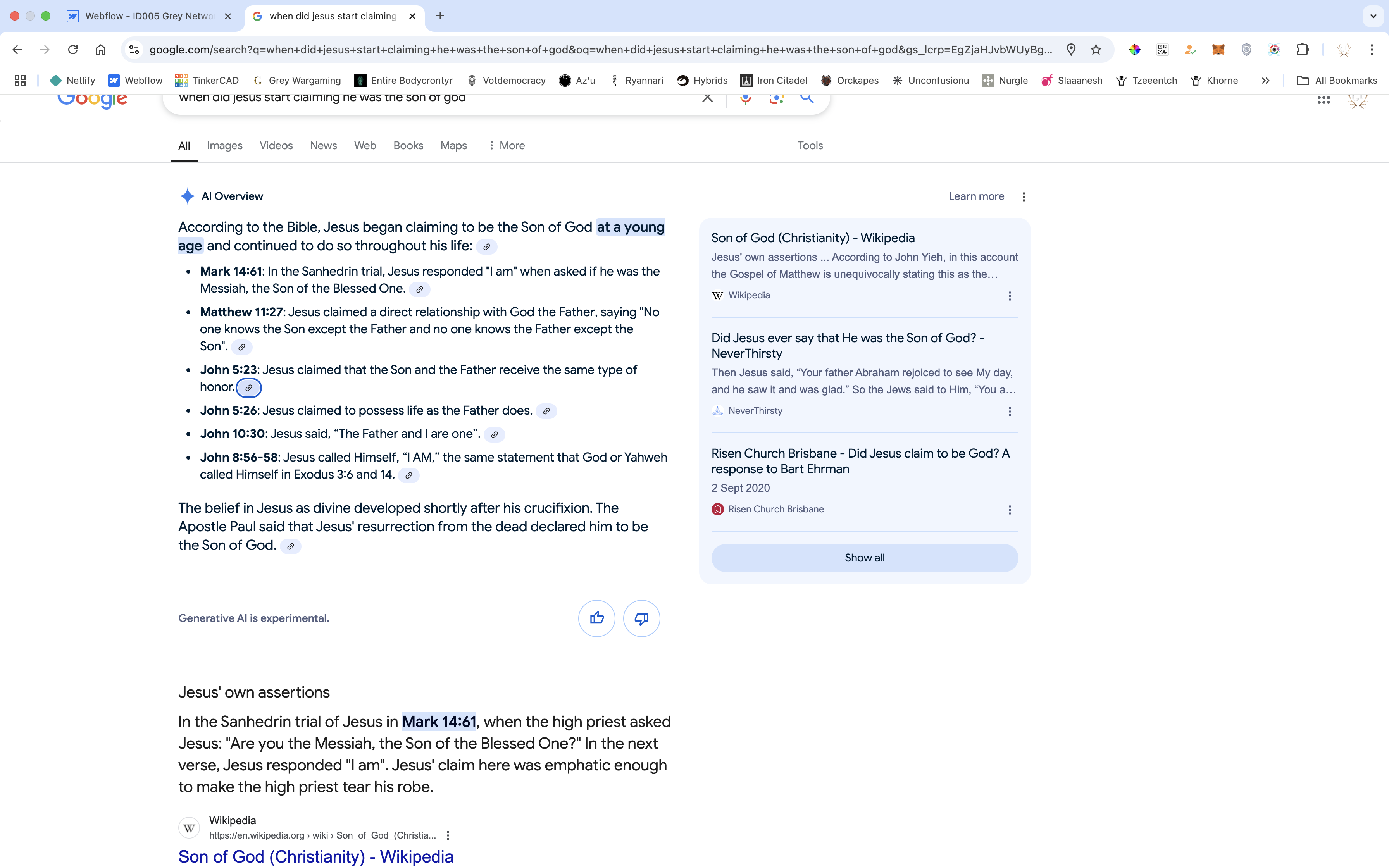This screenshot has width=1389, height=868.
Task: Show hidden bookmarks overflow chevron
Action: [x=1265, y=81]
